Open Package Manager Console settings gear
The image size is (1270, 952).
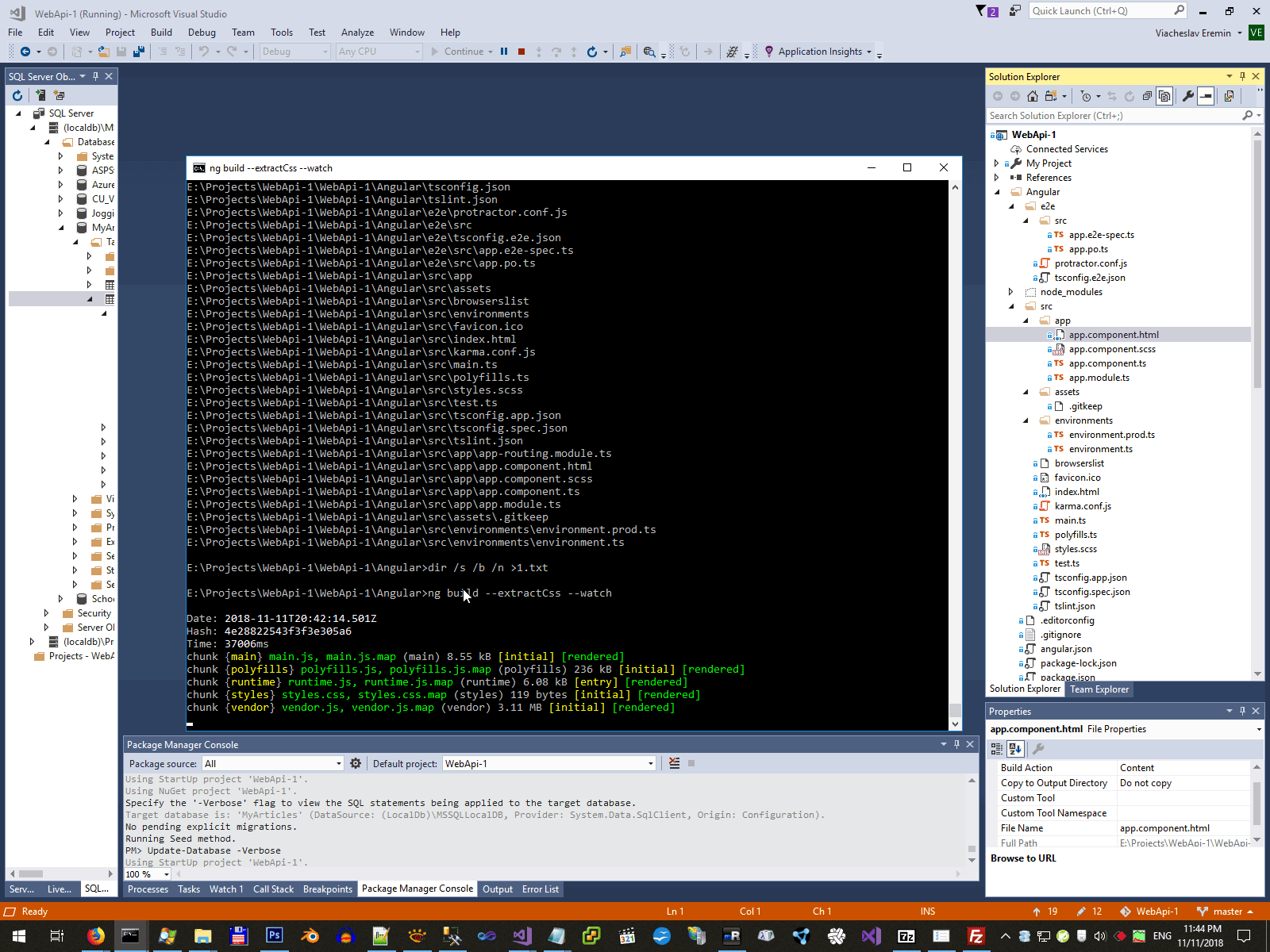356,763
